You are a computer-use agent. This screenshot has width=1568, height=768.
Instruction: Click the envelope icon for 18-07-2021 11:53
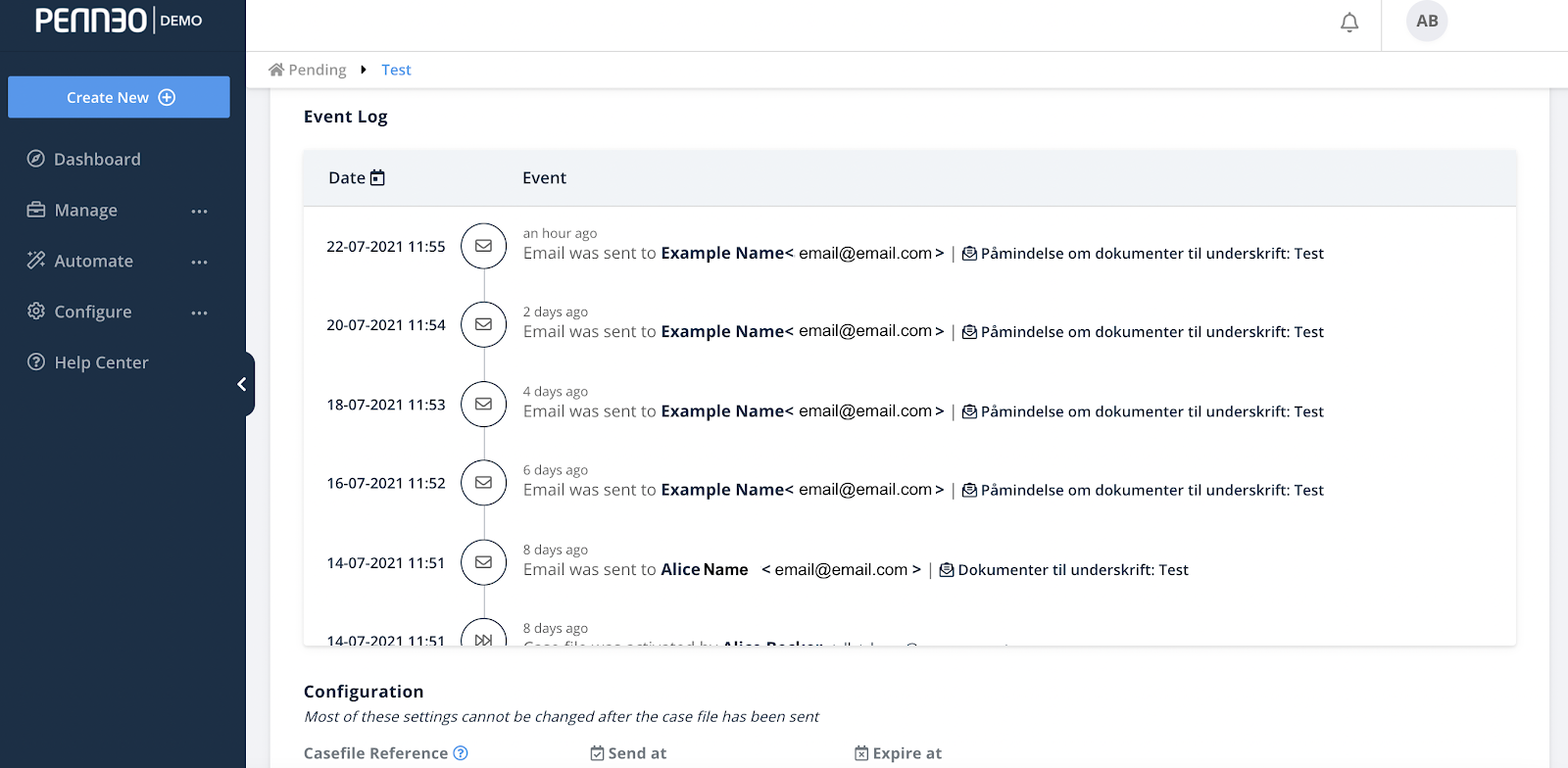(484, 404)
